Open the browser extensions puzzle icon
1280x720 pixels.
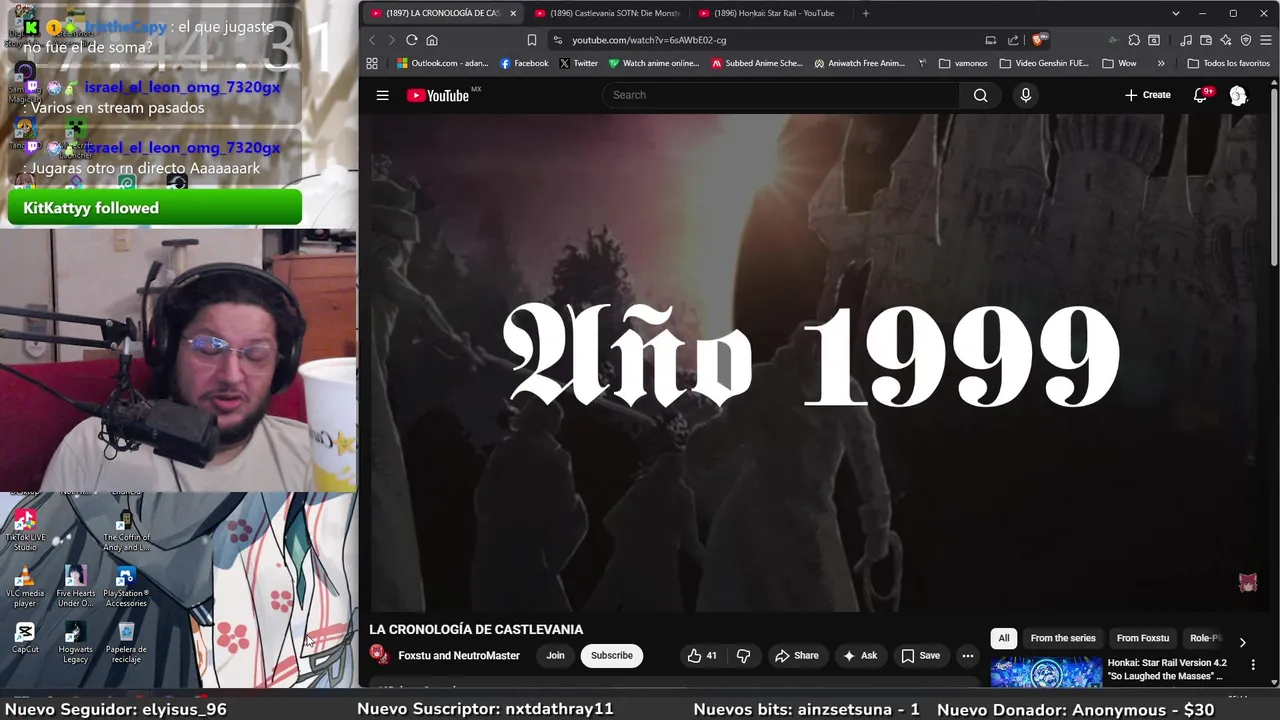coord(1134,40)
